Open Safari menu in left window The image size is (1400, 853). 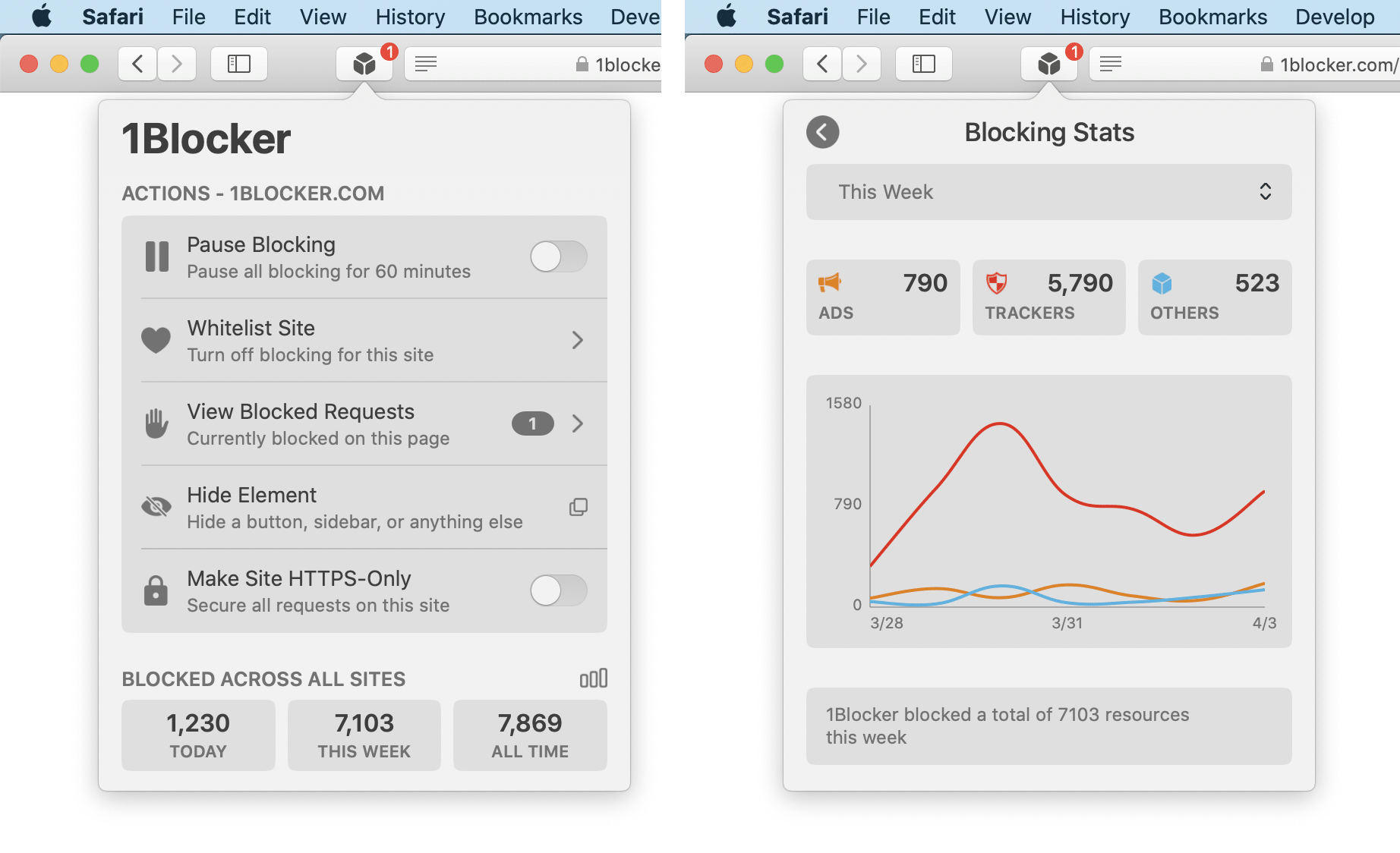point(113,17)
